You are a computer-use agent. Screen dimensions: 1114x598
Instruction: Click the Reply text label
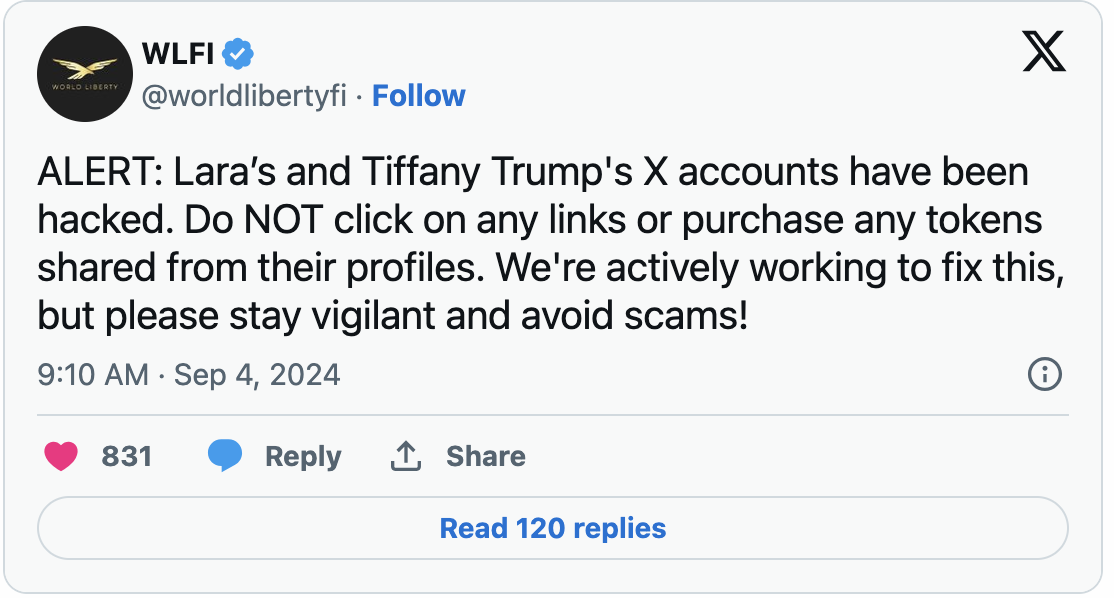[303, 457]
